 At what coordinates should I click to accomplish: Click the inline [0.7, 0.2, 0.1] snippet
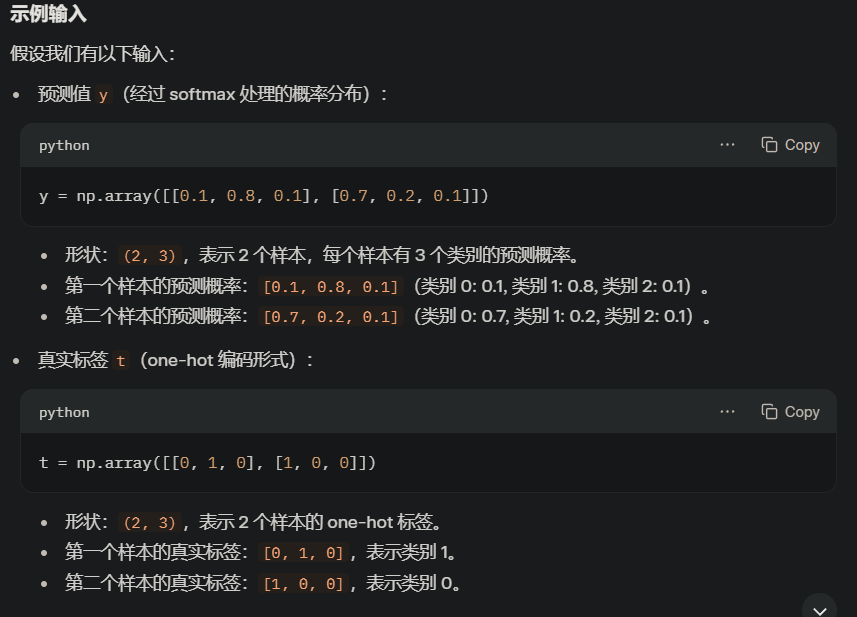[331, 316]
